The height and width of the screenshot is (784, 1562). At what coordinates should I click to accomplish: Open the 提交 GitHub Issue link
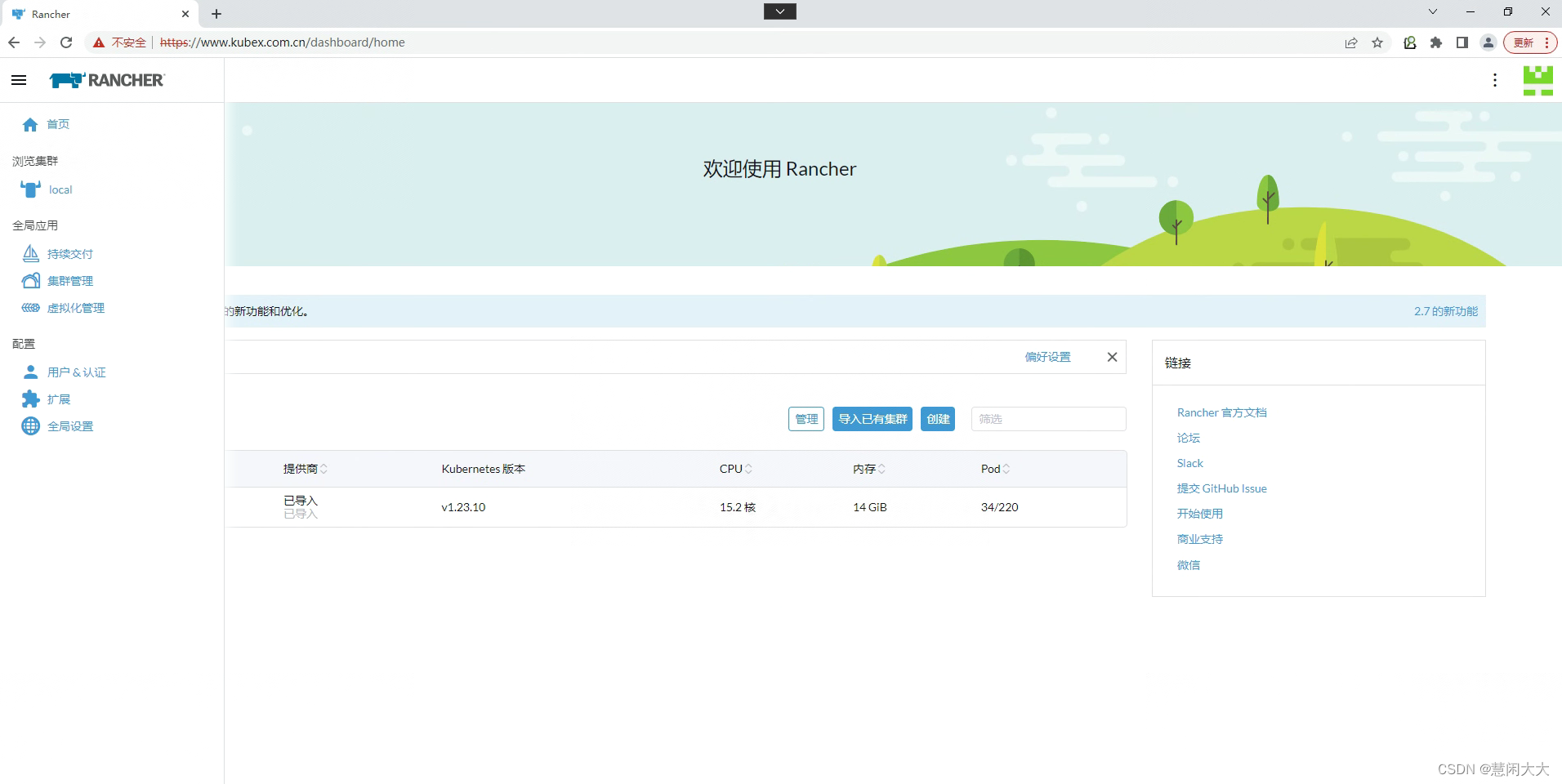click(x=1222, y=488)
